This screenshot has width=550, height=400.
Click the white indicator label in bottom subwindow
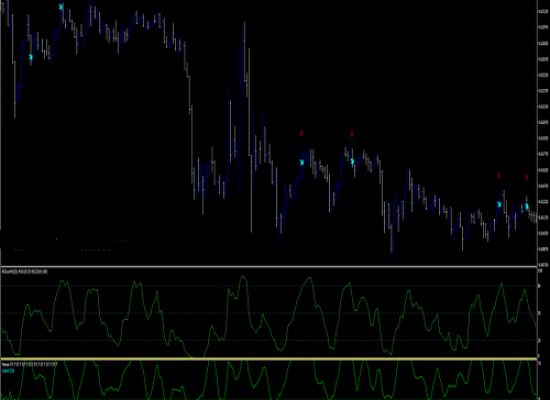coord(29,364)
